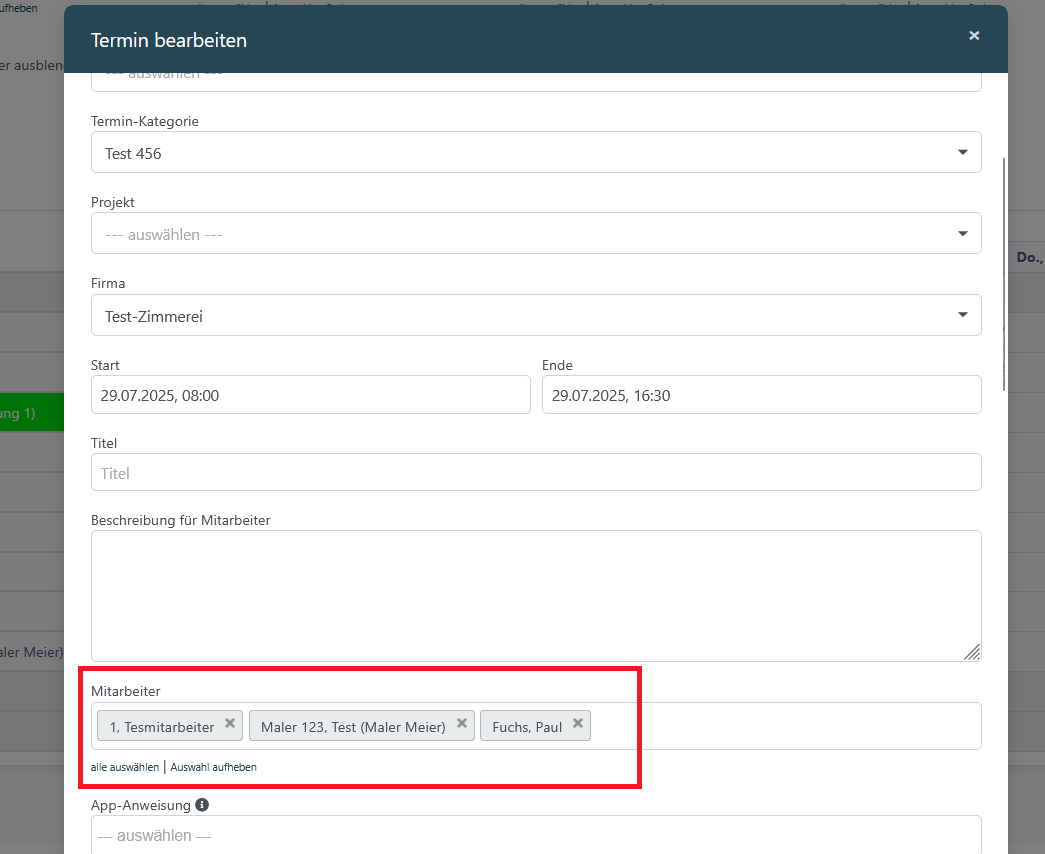Click the Ende date field
1045x854 pixels.
tap(761, 395)
